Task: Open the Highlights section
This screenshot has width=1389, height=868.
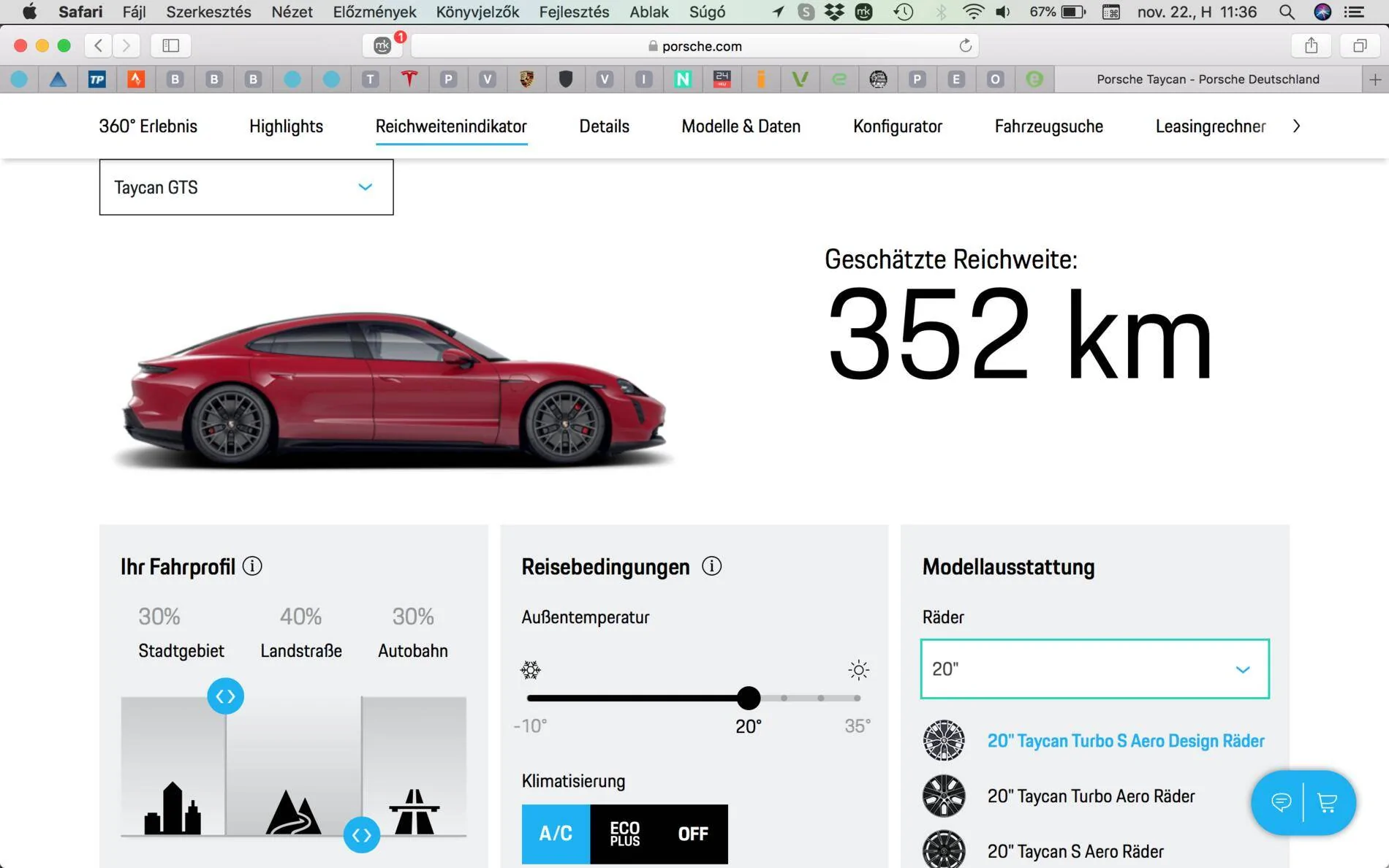Action: click(x=286, y=126)
